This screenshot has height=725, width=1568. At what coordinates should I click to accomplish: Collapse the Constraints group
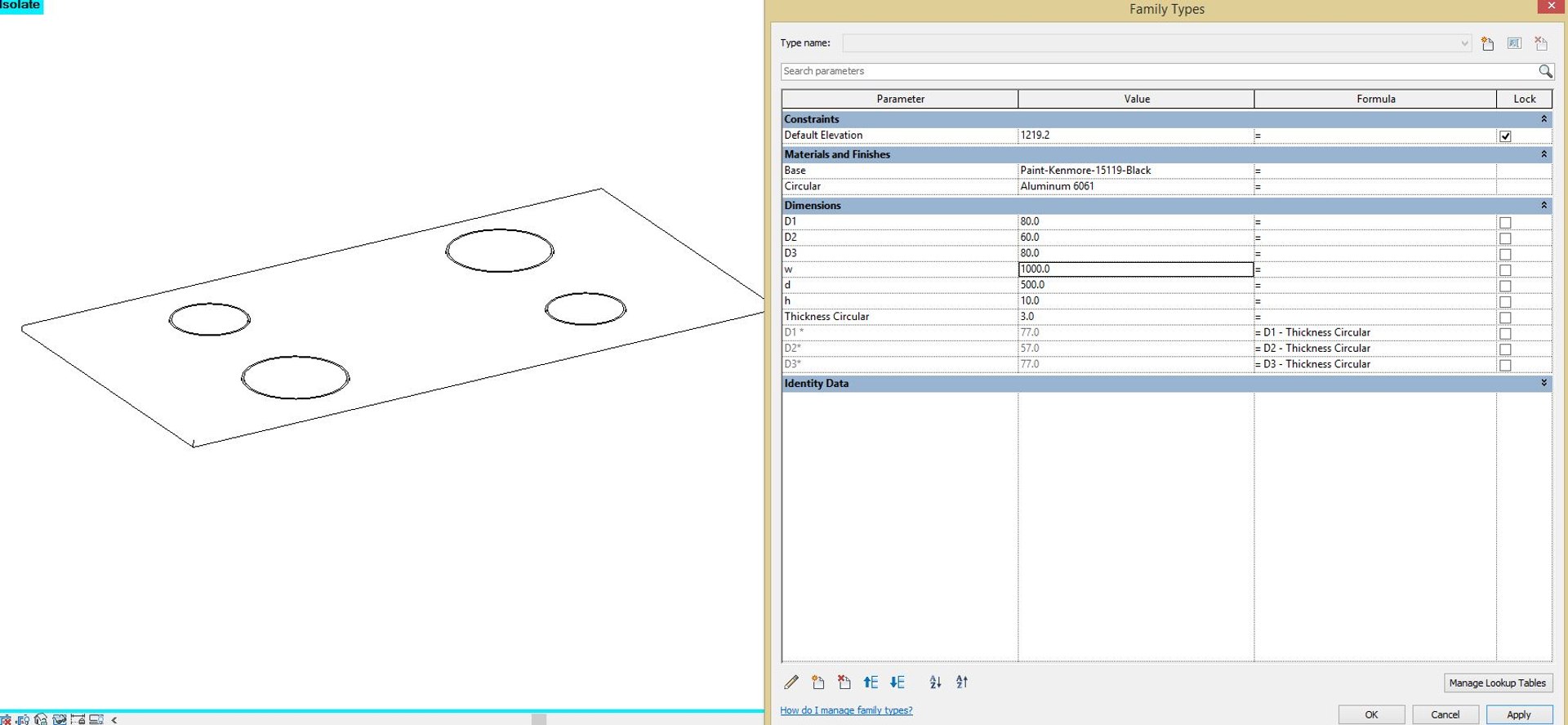tap(1543, 119)
